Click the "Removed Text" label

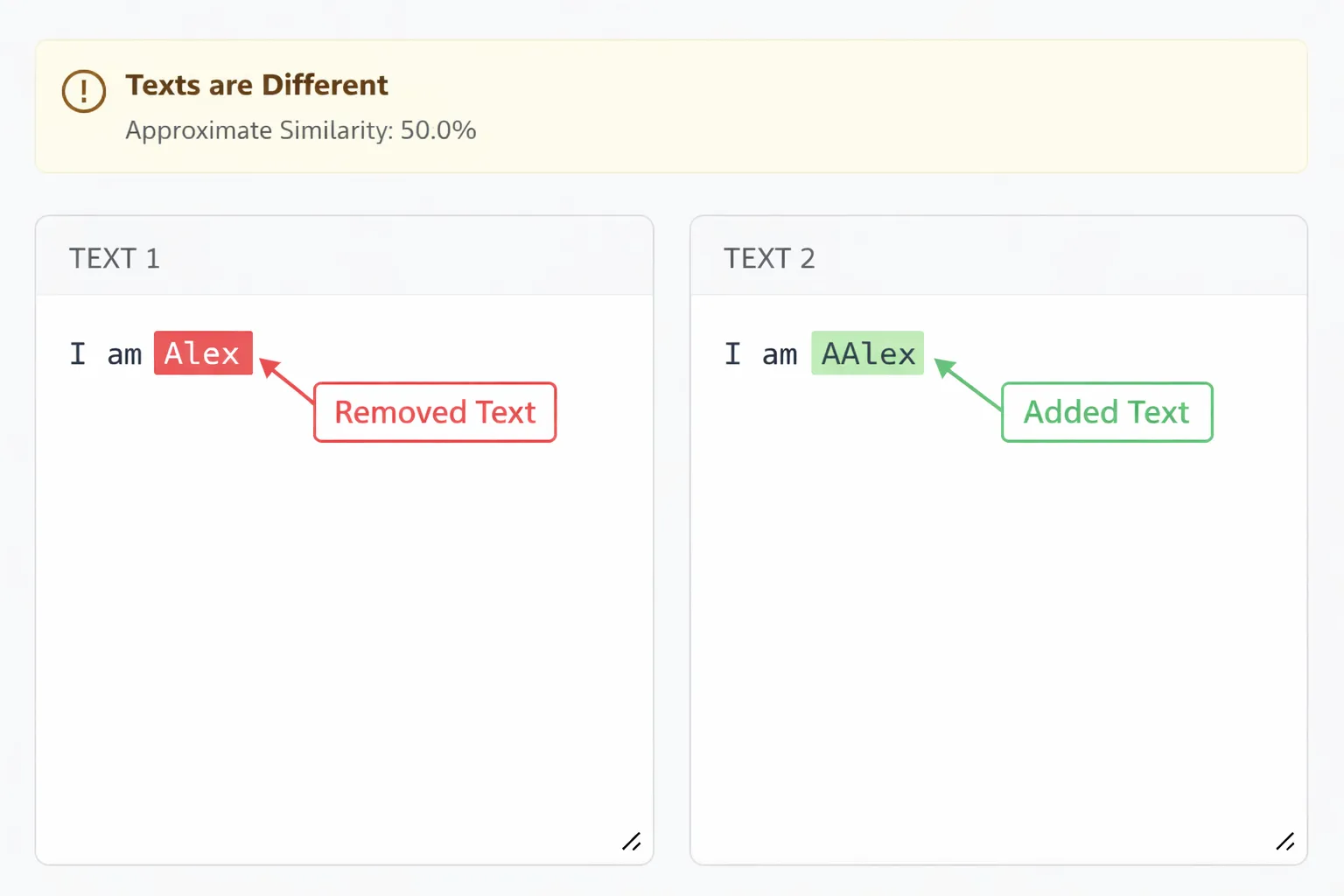click(x=435, y=412)
